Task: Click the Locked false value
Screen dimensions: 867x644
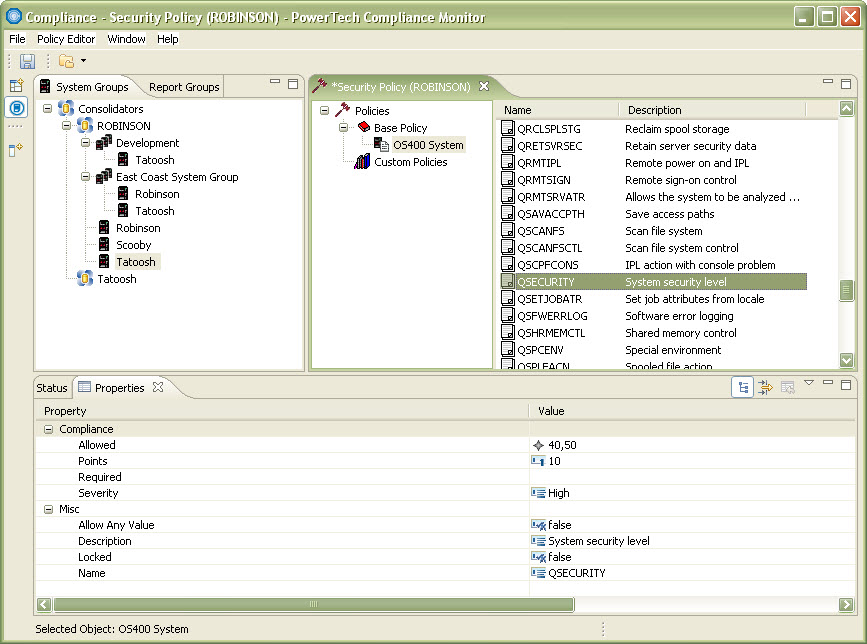Action: [x=560, y=557]
